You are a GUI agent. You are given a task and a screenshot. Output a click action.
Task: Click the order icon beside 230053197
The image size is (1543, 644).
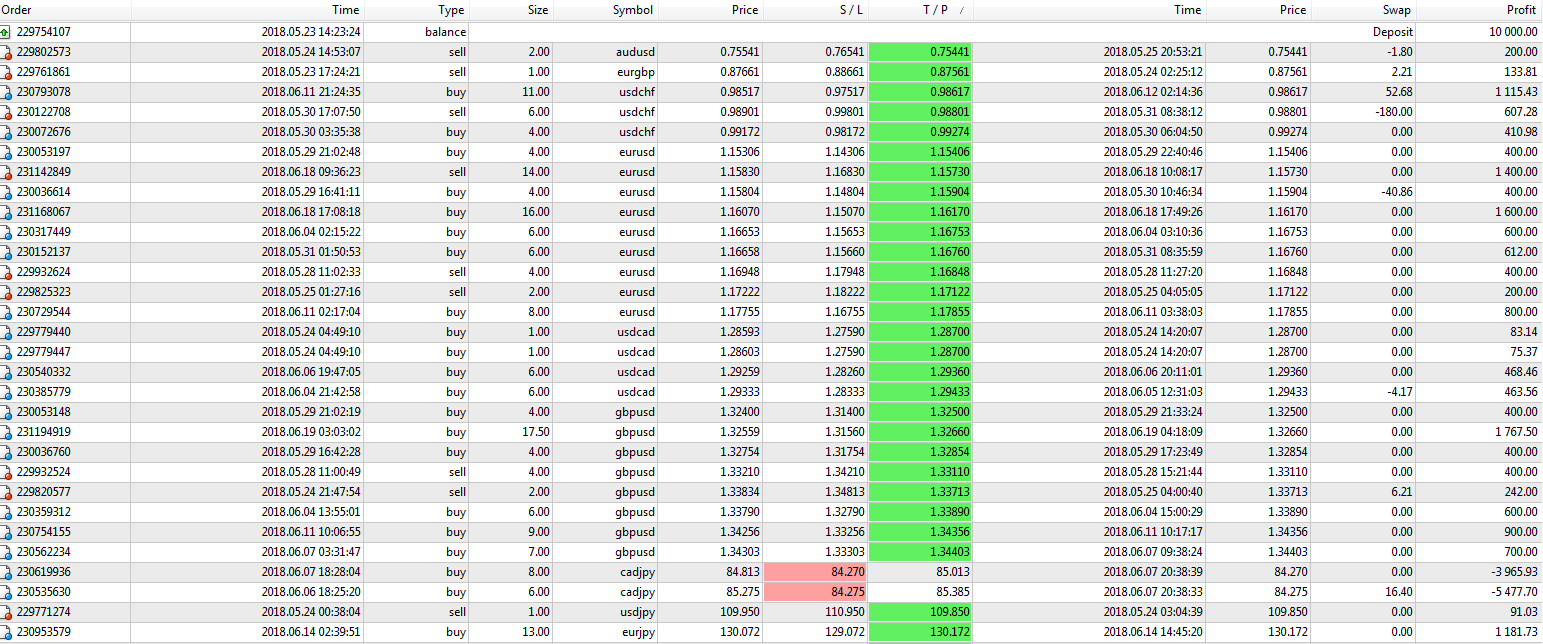coord(6,152)
